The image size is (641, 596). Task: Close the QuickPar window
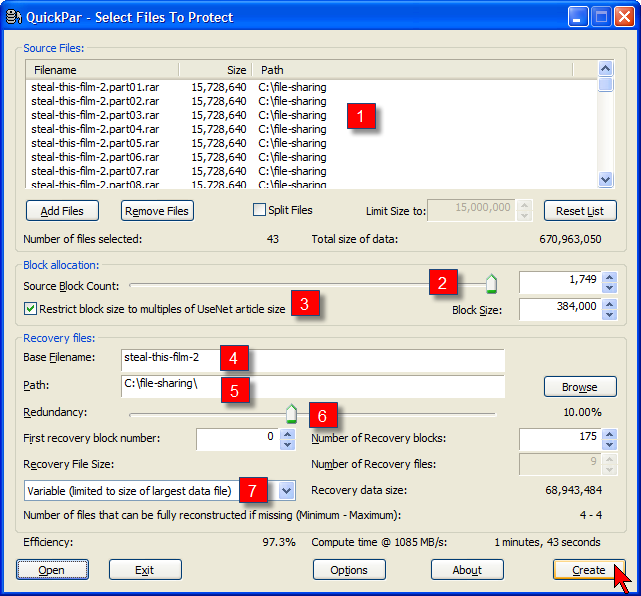point(624,17)
